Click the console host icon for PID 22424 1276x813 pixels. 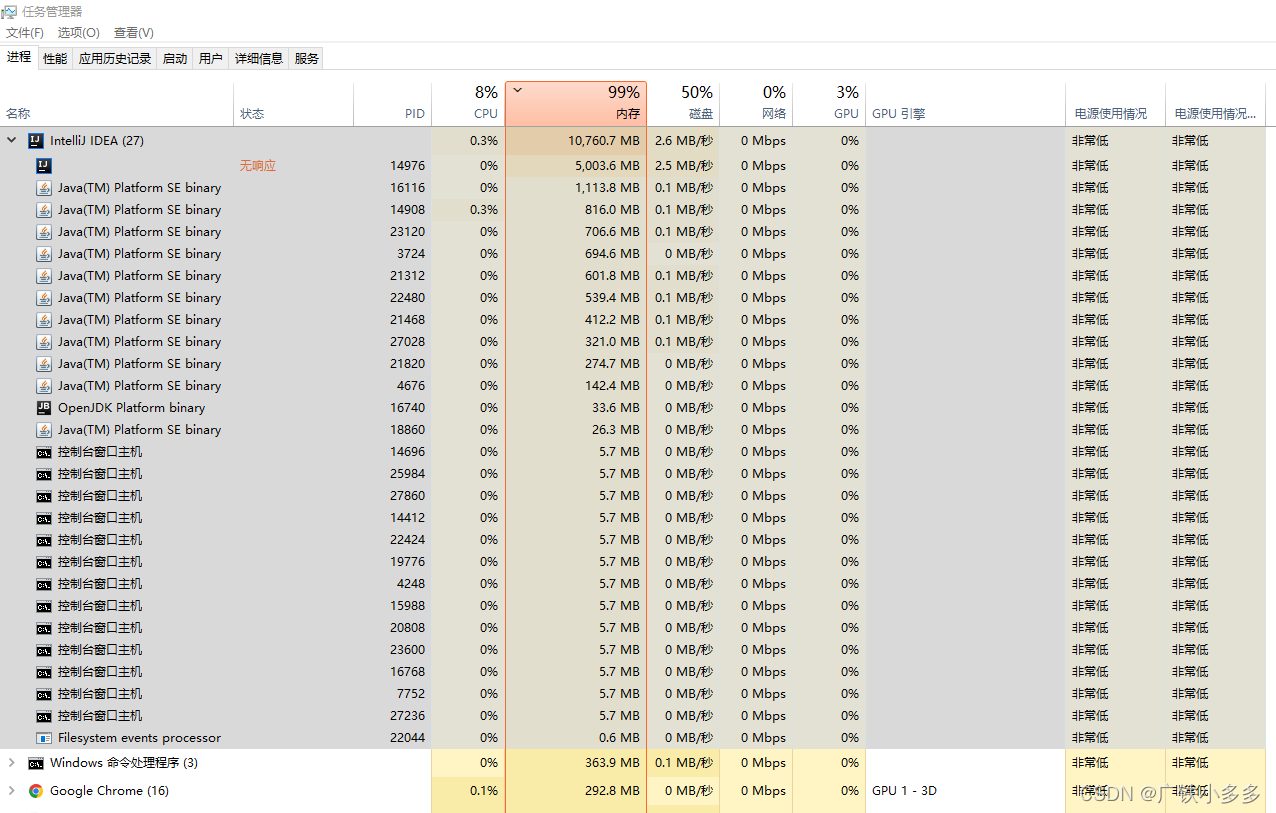(x=43, y=540)
